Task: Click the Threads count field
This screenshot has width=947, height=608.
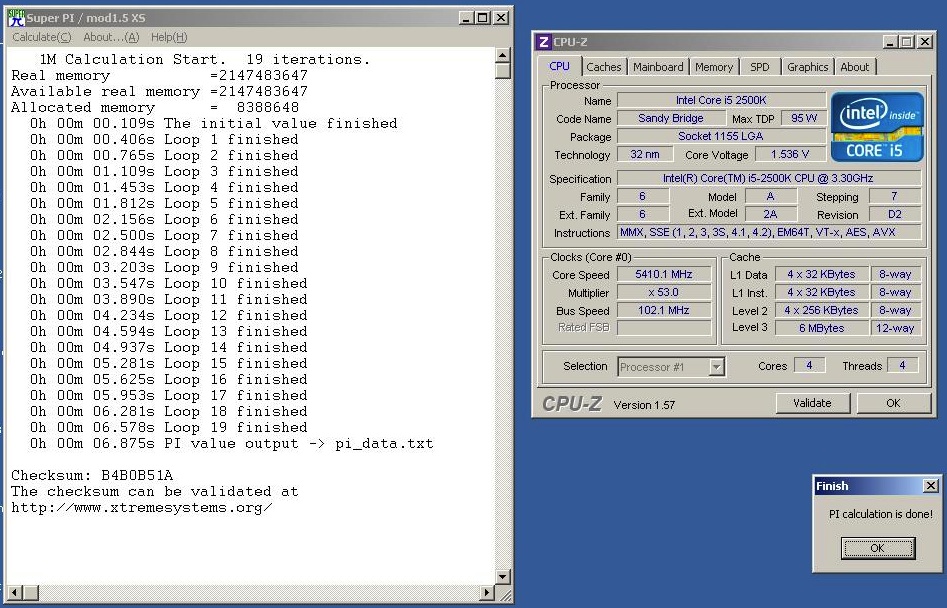Action: pos(902,366)
